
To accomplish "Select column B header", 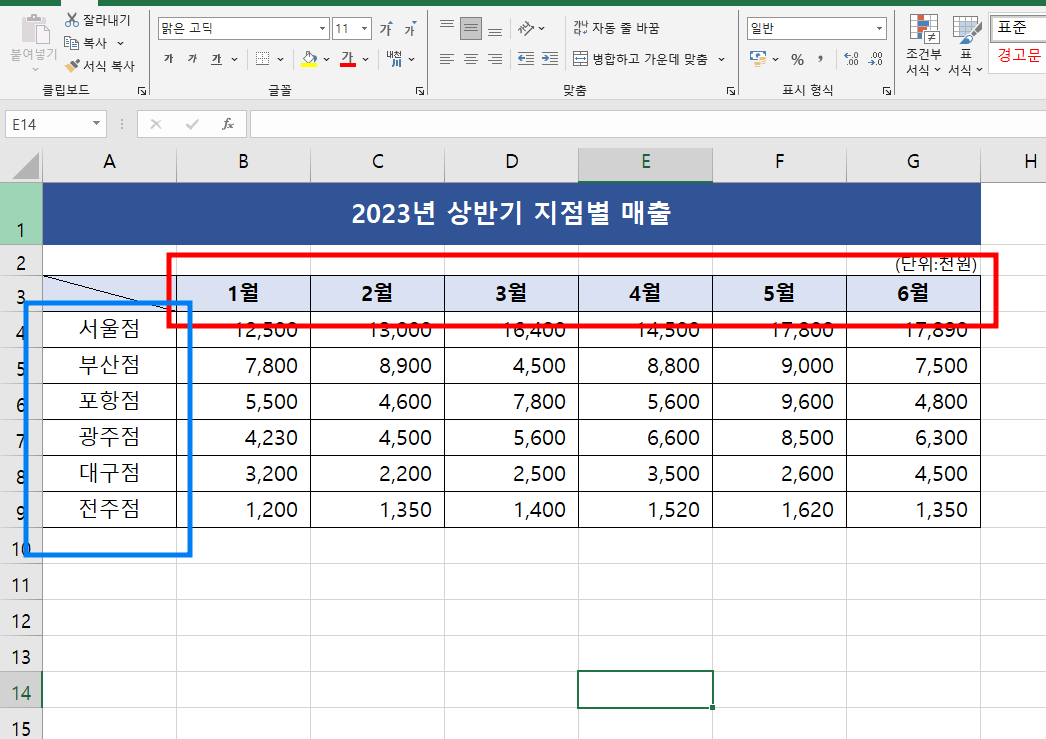I will point(243,161).
